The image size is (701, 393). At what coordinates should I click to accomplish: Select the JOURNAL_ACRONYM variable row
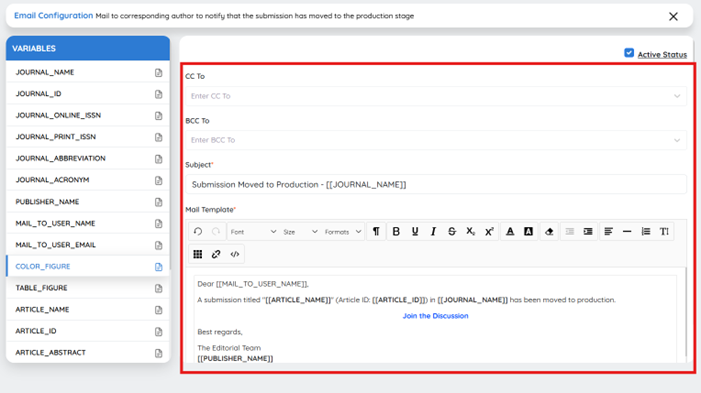(x=88, y=180)
